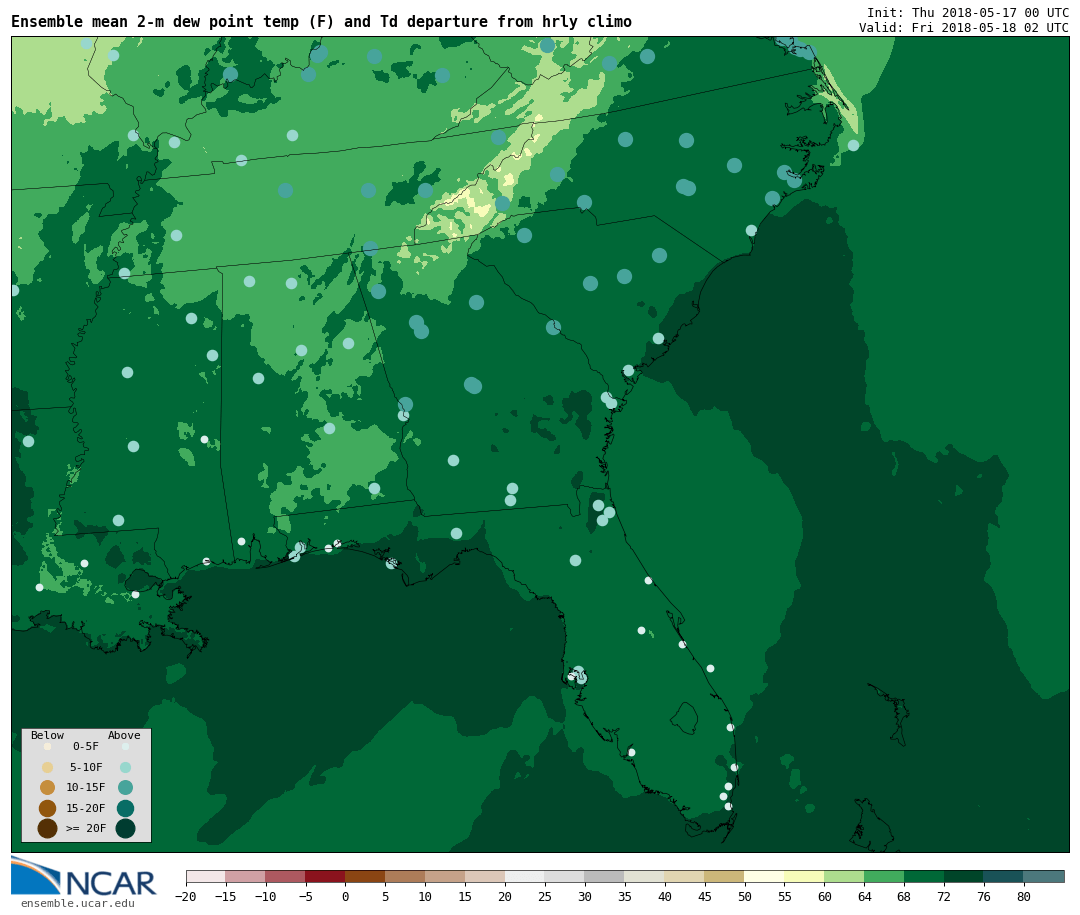
Task: Click the legend Above >= 20F darkest circle
Action: click(125, 828)
